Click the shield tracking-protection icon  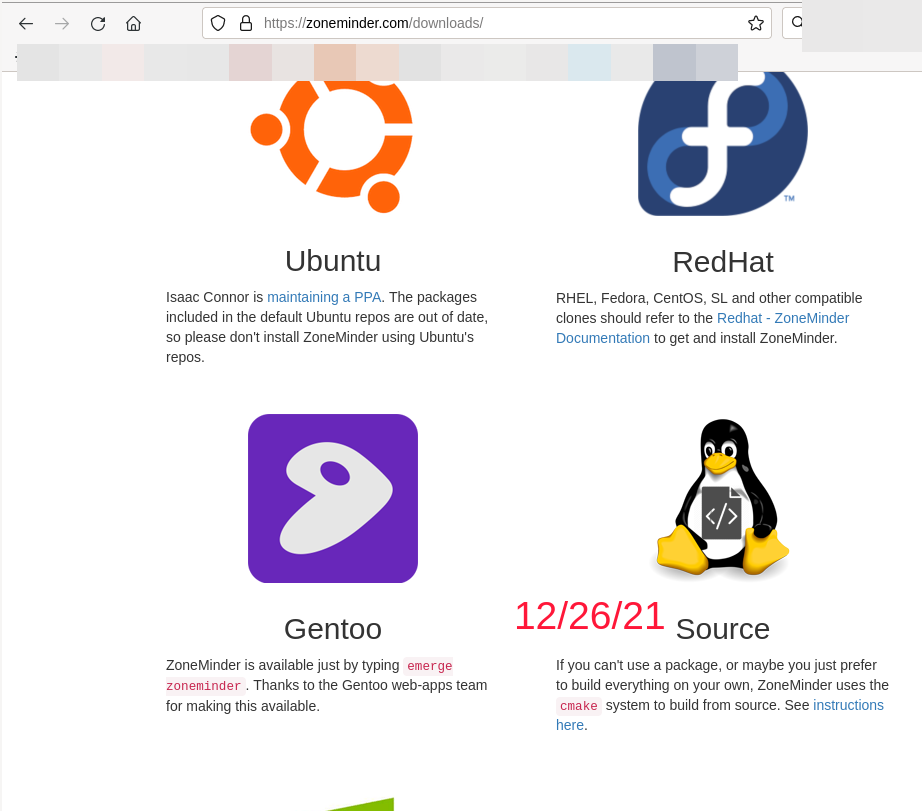coord(216,22)
